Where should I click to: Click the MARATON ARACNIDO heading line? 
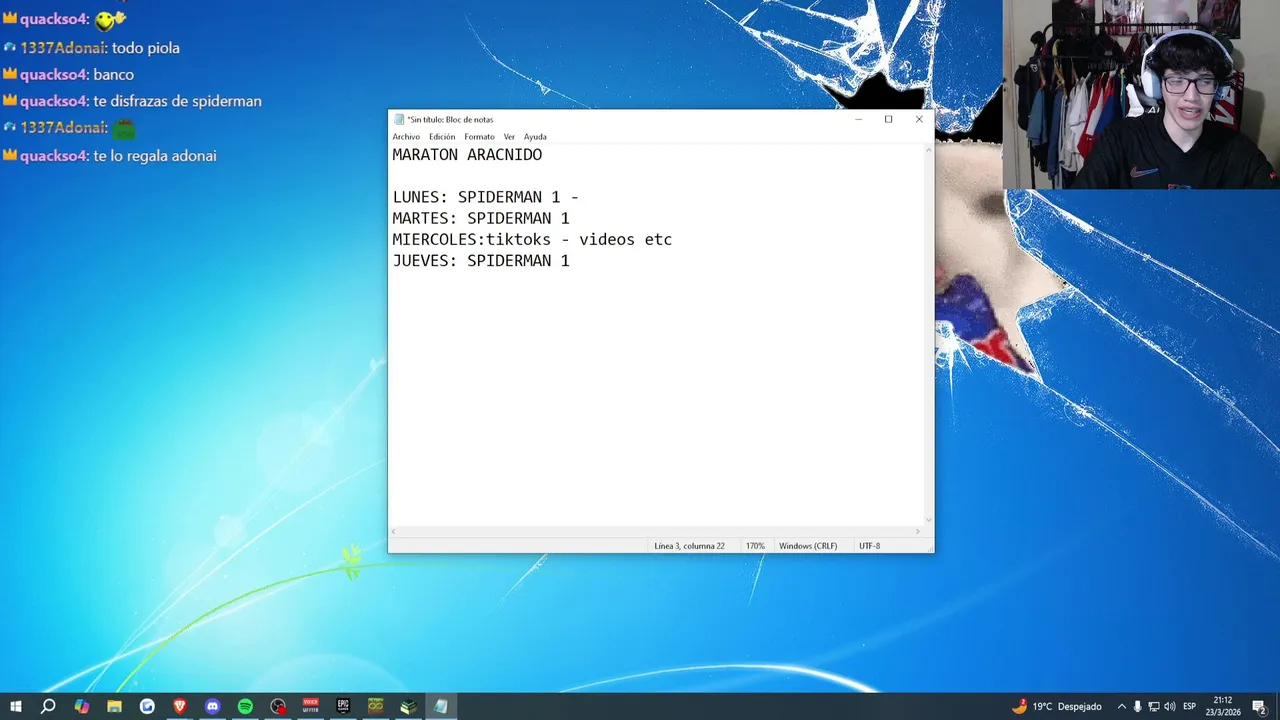[467, 155]
